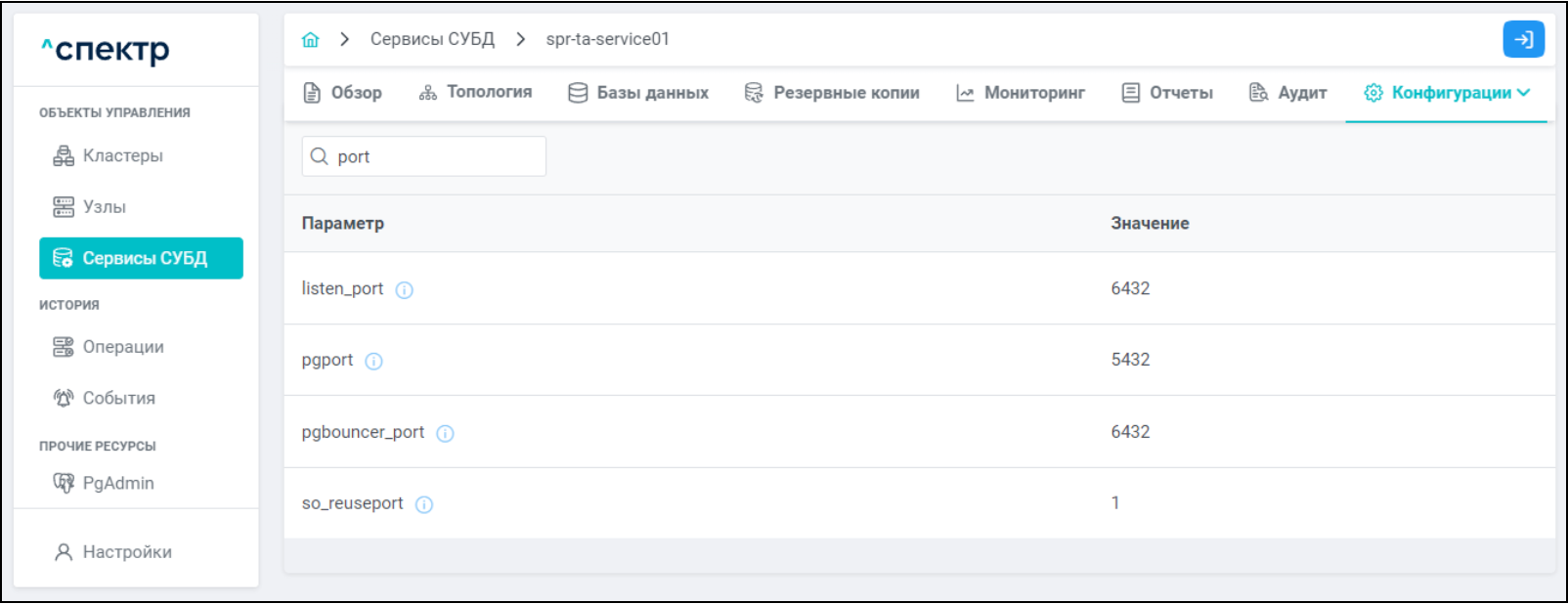Click the Сервисы СУБД breadcrumb link
The image size is (1568, 604).
tap(432, 40)
